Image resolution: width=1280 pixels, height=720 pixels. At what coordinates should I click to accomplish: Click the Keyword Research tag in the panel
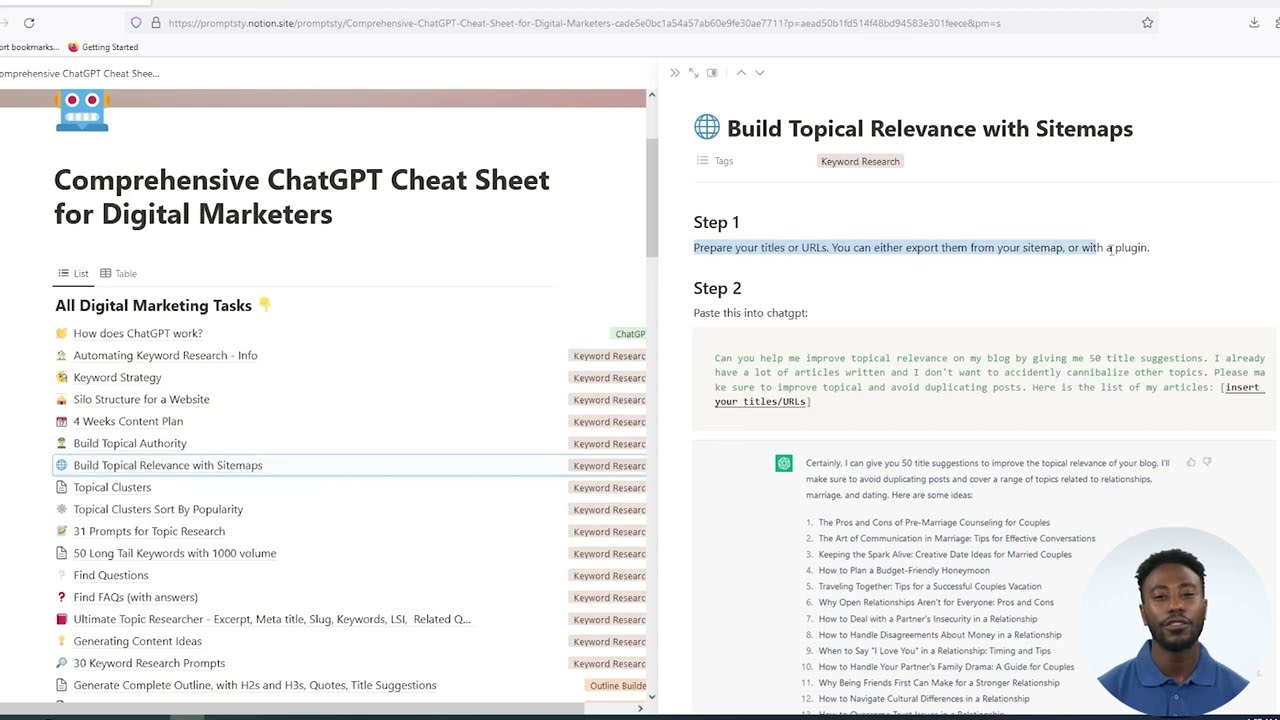pos(860,161)
